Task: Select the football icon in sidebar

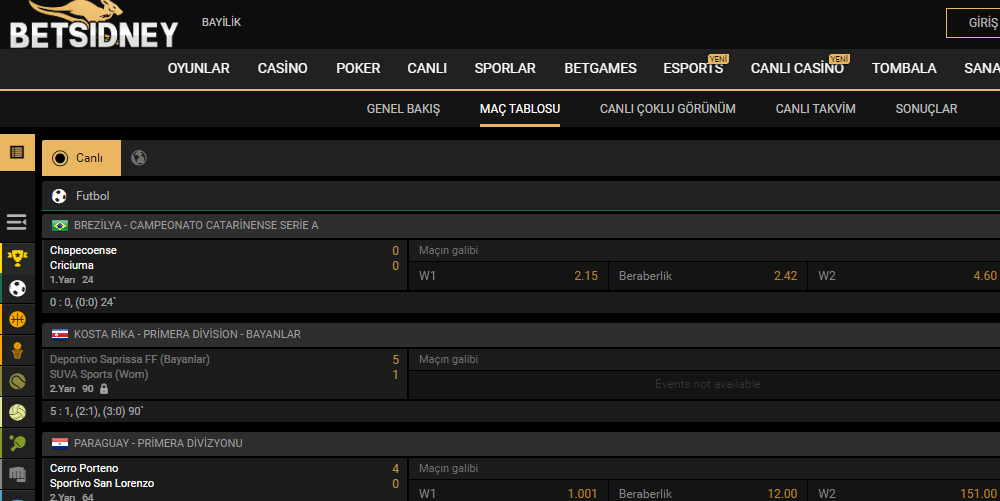Action: (x=17, y=289)
